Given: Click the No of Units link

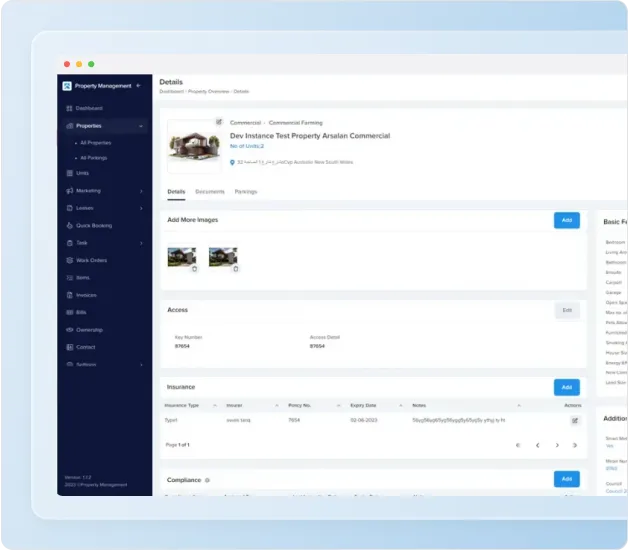Looking at the screenshot, I should pos(247,146).
